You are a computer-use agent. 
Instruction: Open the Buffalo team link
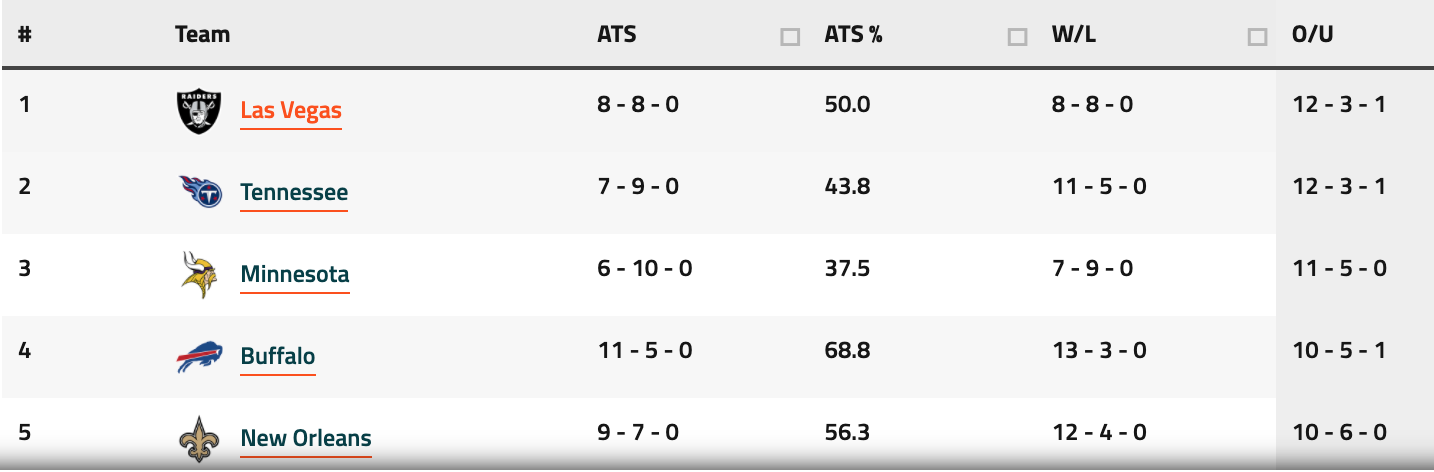point(278,356)
